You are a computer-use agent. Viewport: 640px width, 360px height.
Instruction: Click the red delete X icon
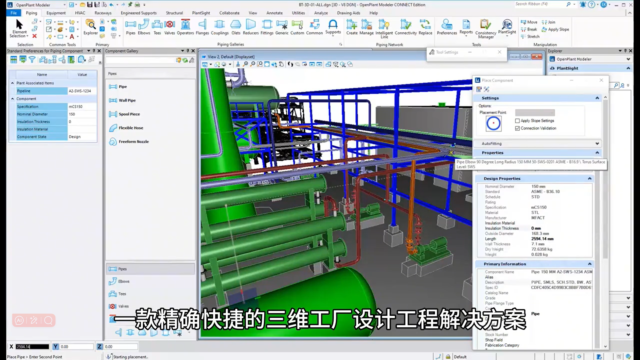point(35,36)
